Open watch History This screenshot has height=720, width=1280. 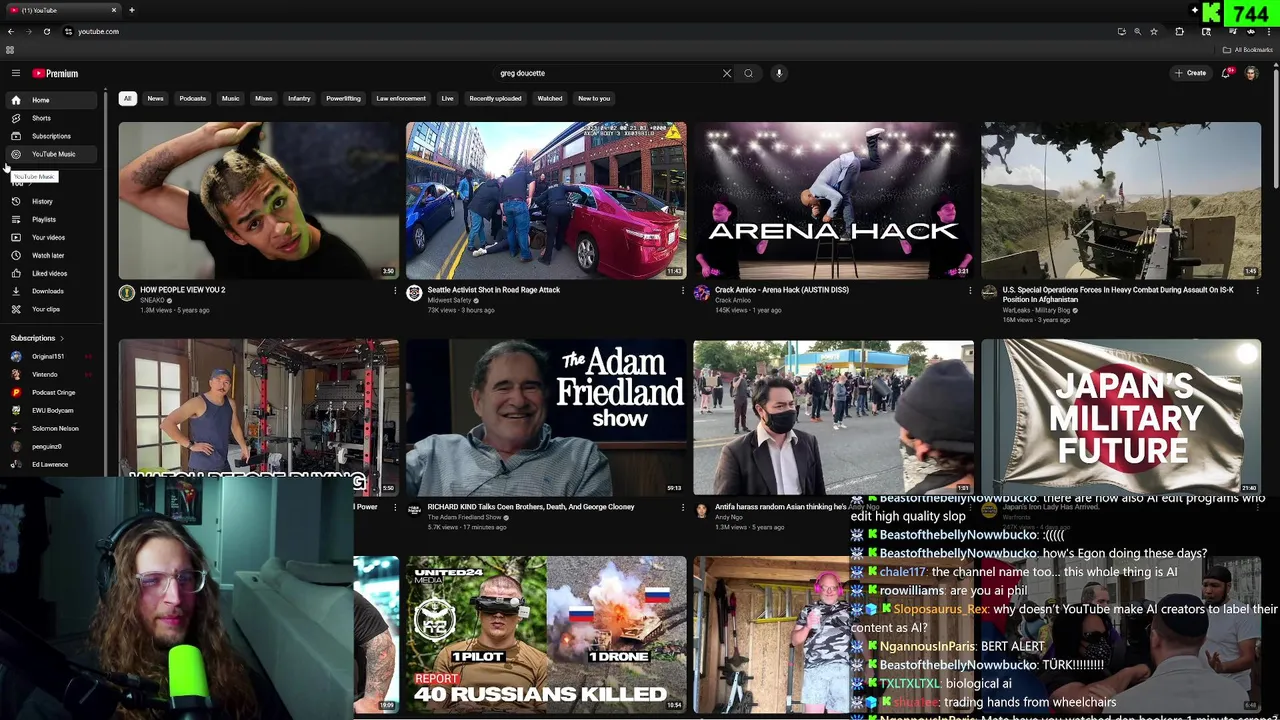52,201
